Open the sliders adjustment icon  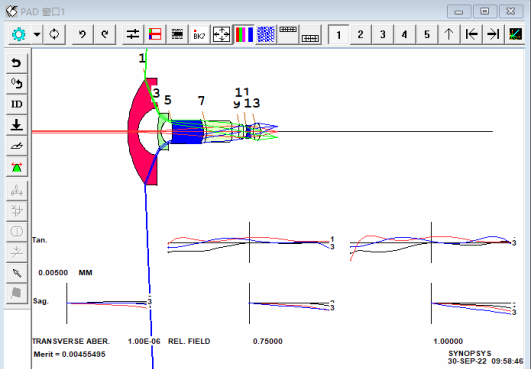click(133, 35)
